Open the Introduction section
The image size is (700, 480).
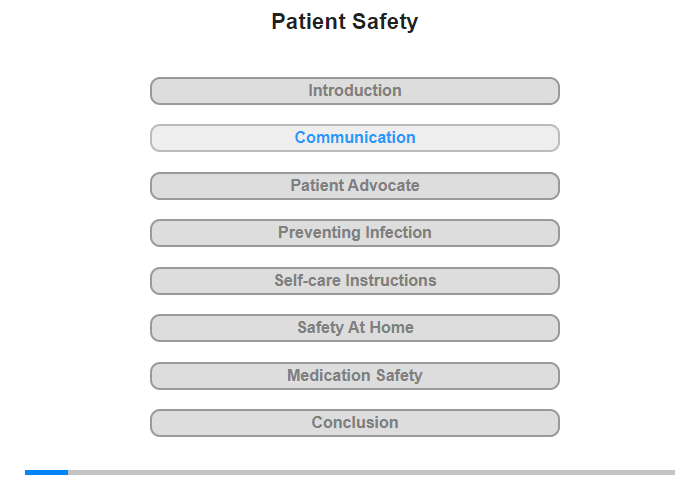click(x=354, y=91)
